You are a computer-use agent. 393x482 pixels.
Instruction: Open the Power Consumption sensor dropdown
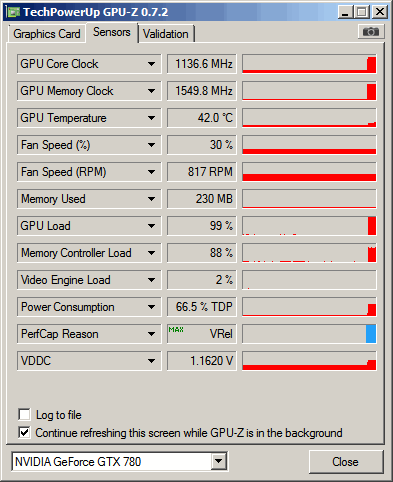coord(151,307)
